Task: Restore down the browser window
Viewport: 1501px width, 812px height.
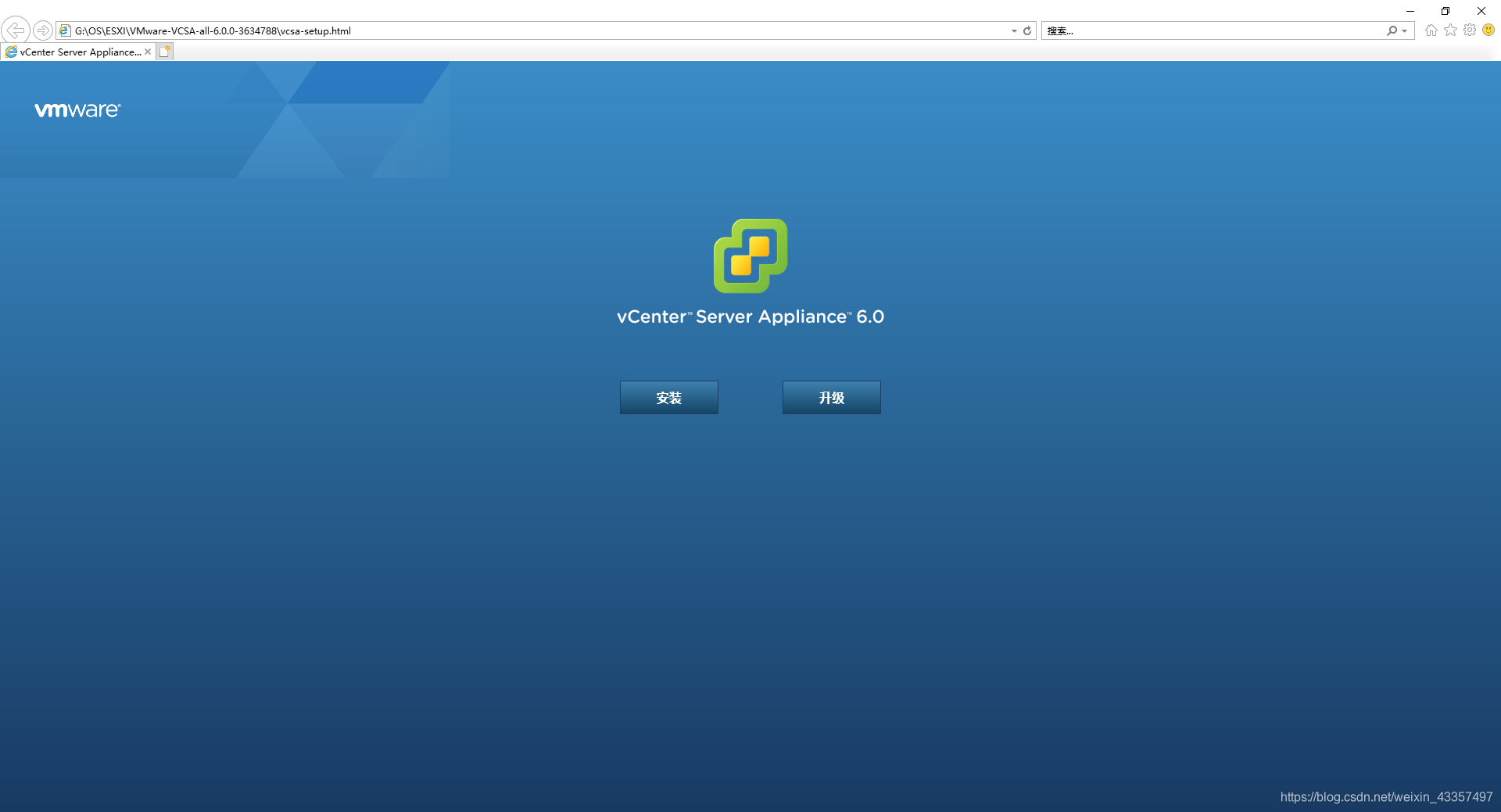Action: pyautogui.click(x=1445, y=11)
